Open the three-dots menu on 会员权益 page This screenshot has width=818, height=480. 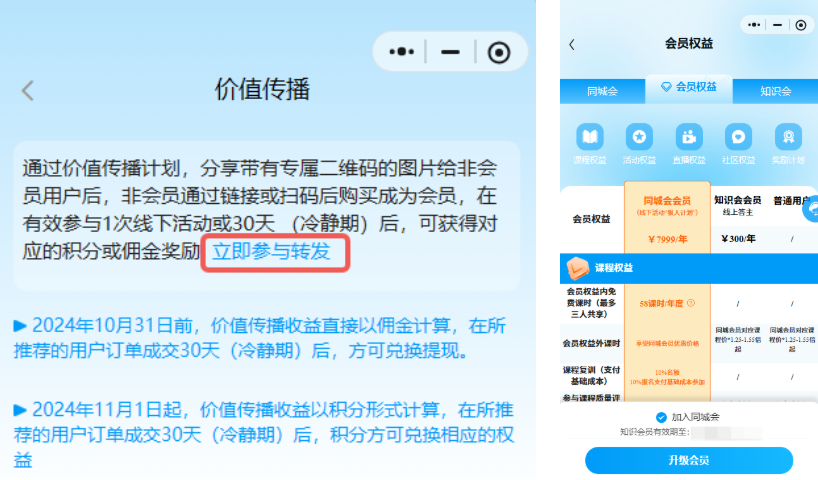point(753,25)
